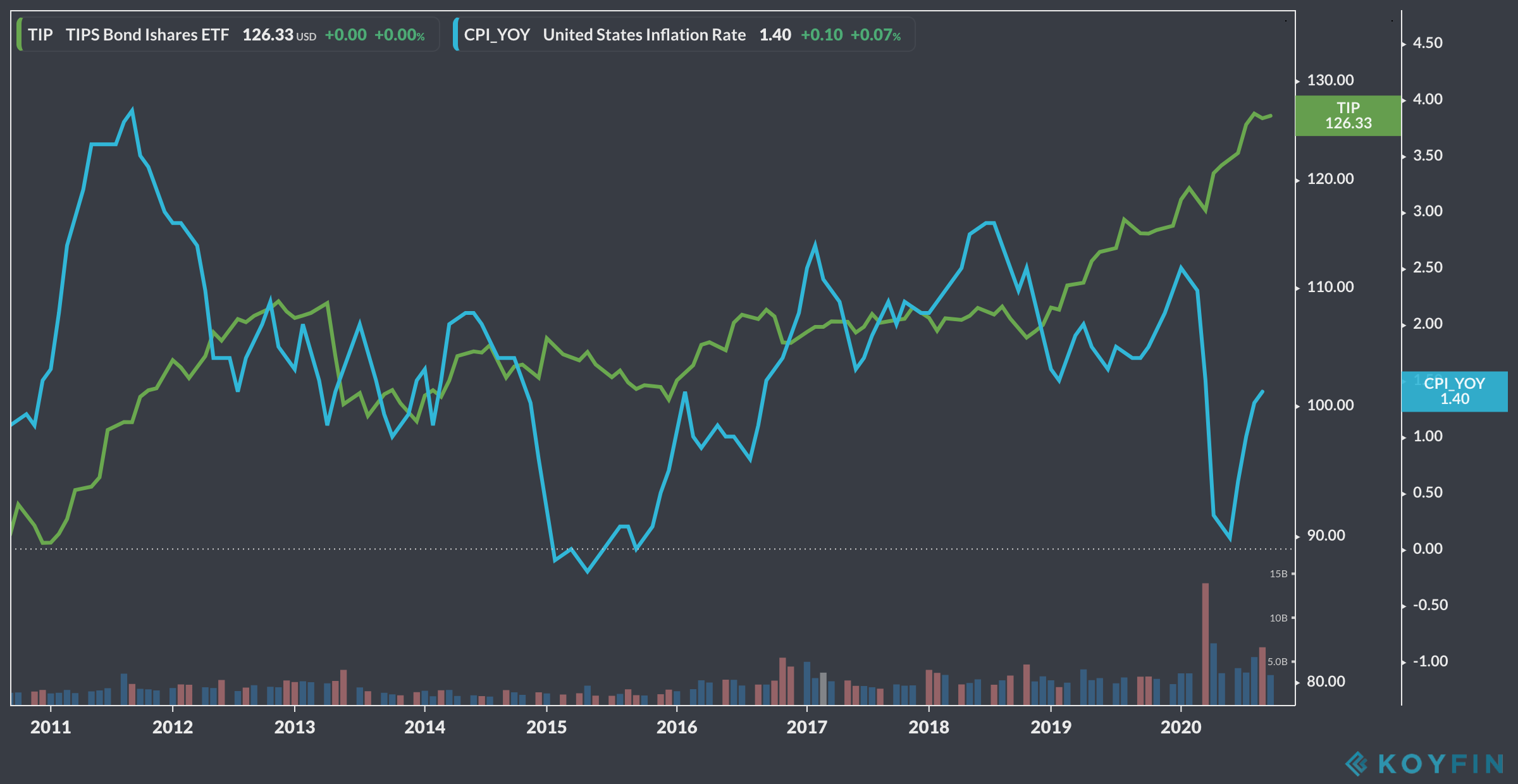This screenshot has width=1518, height=784.
Task: Click the 2015 year label on time axis
Action: [546, 727]
